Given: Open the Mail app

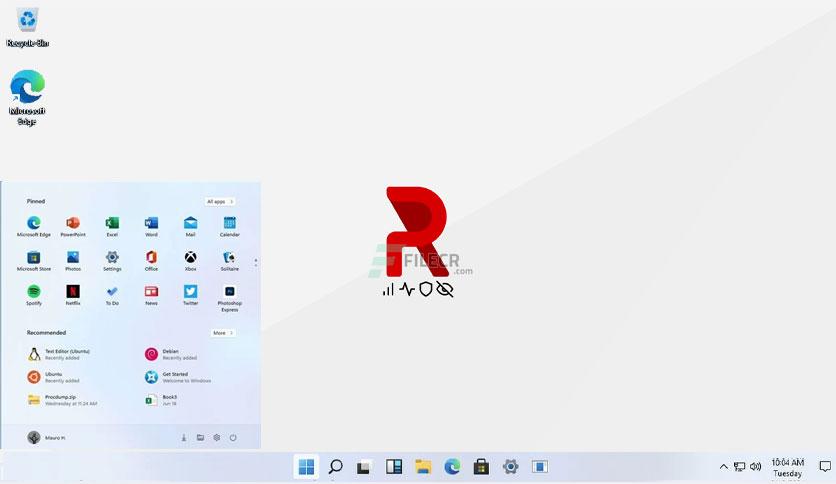Looking at the screenshot, I should 190,226.
